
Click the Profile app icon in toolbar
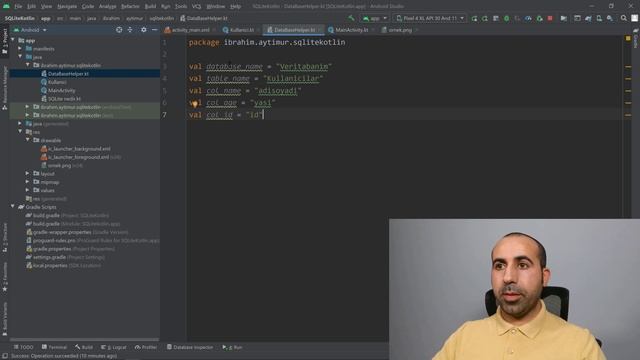point(528,18)
